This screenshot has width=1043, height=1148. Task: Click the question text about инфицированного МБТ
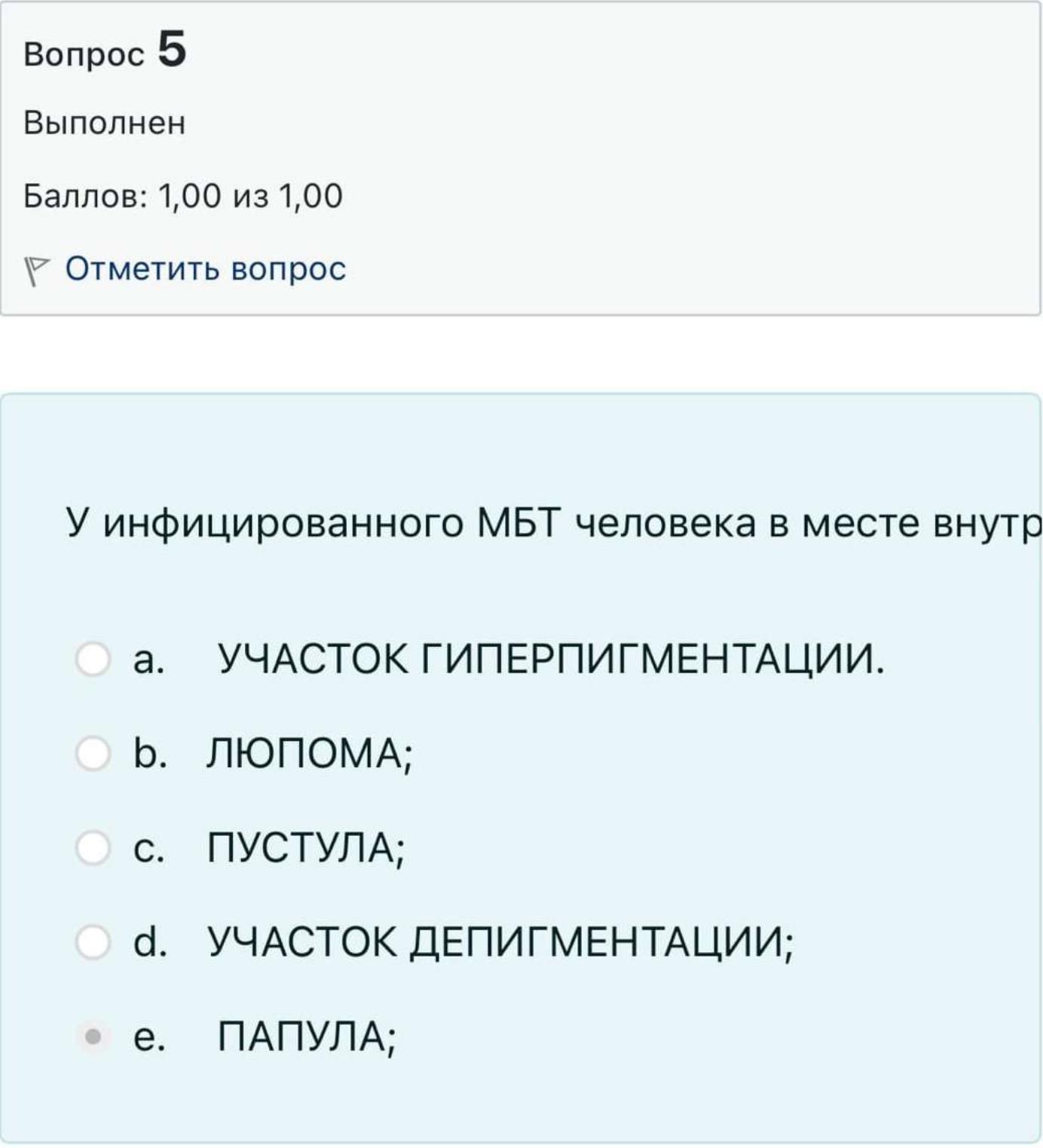554,524
